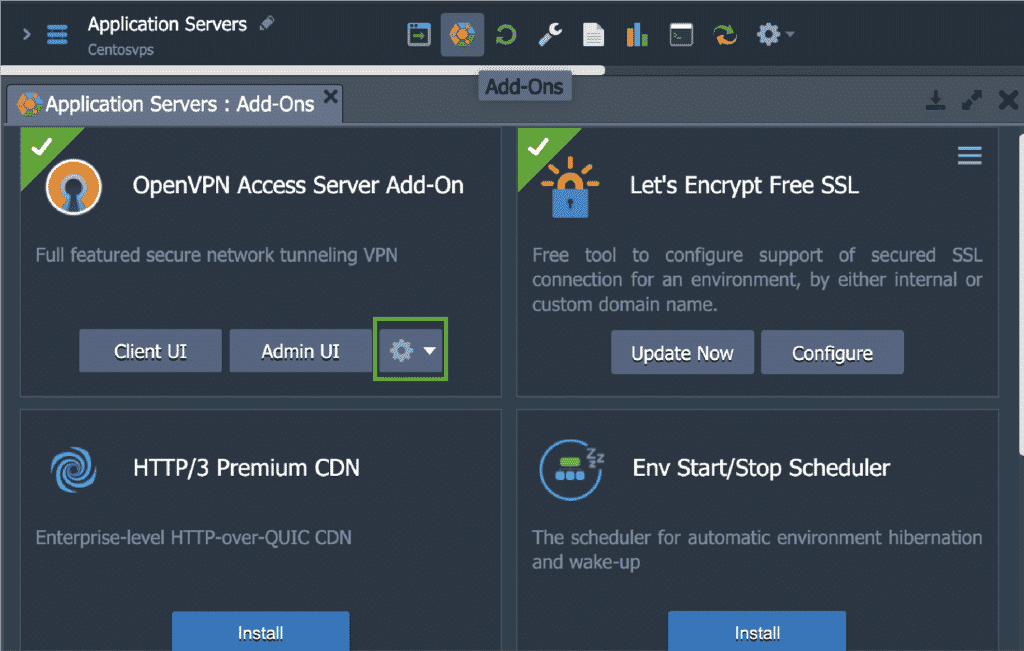Click the blue layer stack icon
This screenshot has width=1024, height=651.
coord(57,35)
